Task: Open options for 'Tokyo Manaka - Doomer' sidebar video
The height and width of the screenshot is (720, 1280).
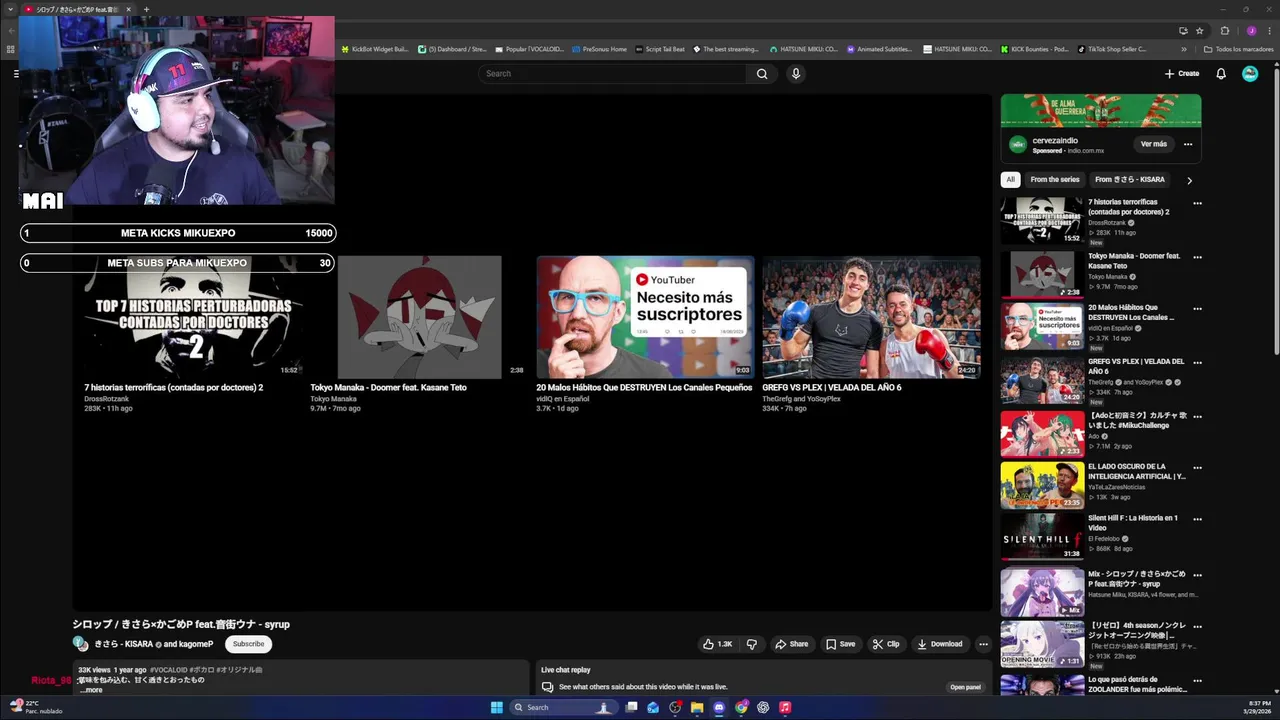Action: [1197, 257]
